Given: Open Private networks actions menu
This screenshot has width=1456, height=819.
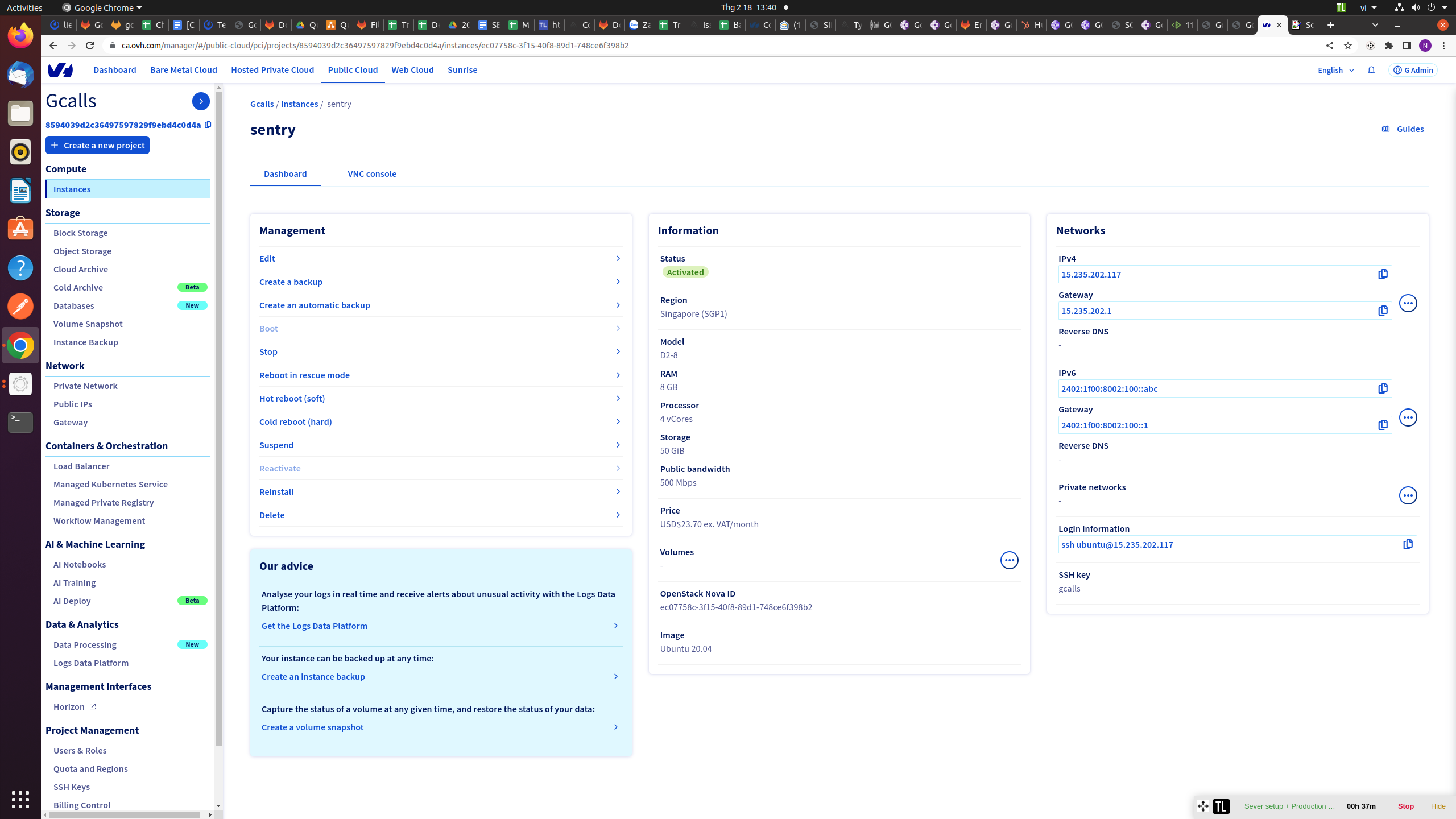Looking at the screenshot, I should 1408,495.
